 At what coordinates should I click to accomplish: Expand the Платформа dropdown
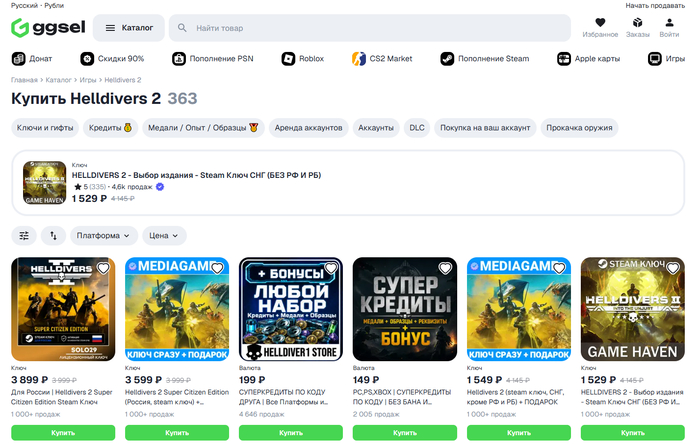pyautogui.click(x=104, y=236)
